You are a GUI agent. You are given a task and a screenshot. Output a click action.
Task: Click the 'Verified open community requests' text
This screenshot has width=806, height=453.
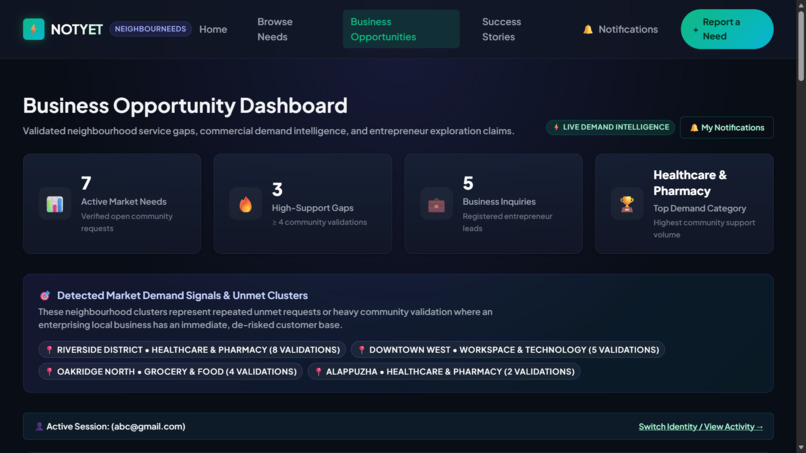[126, 222]
